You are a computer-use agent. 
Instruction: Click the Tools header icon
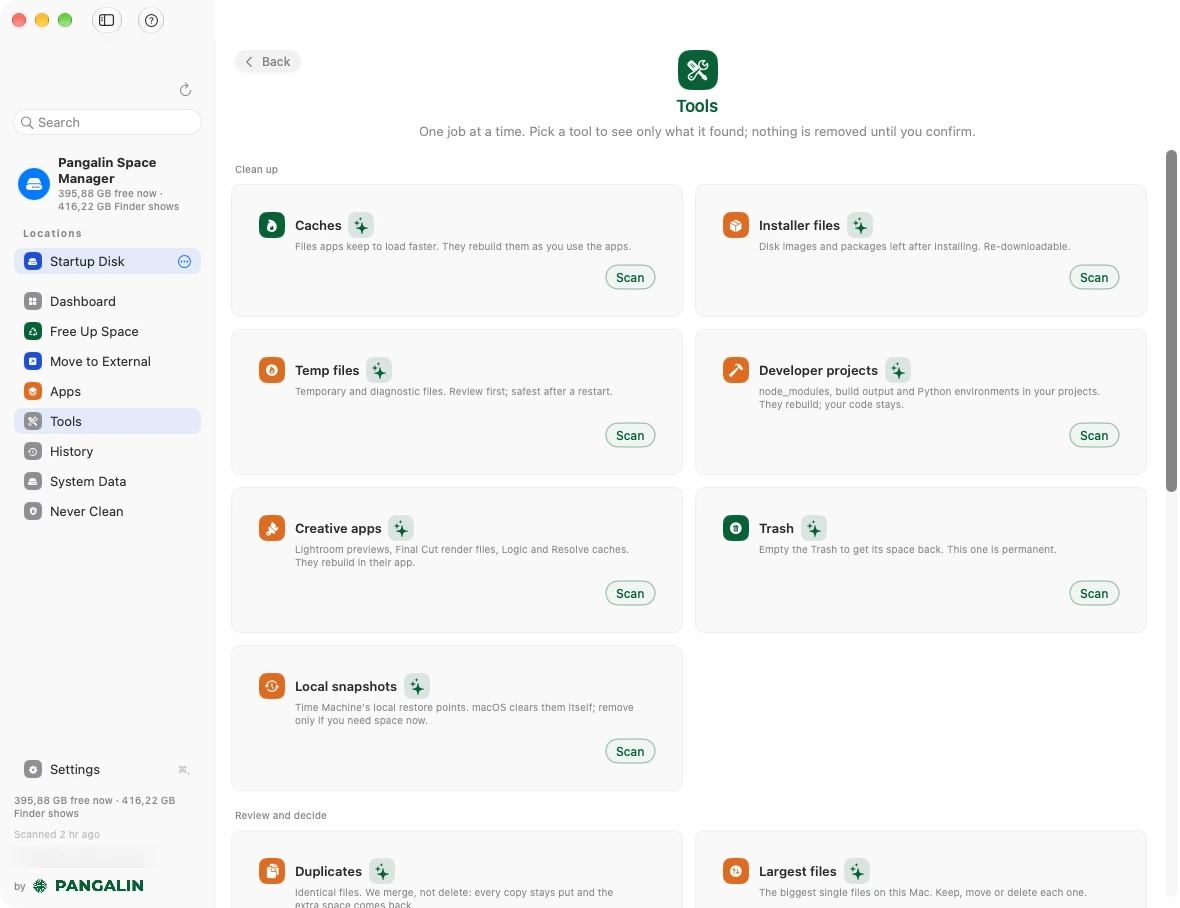[x=698, y=70]
